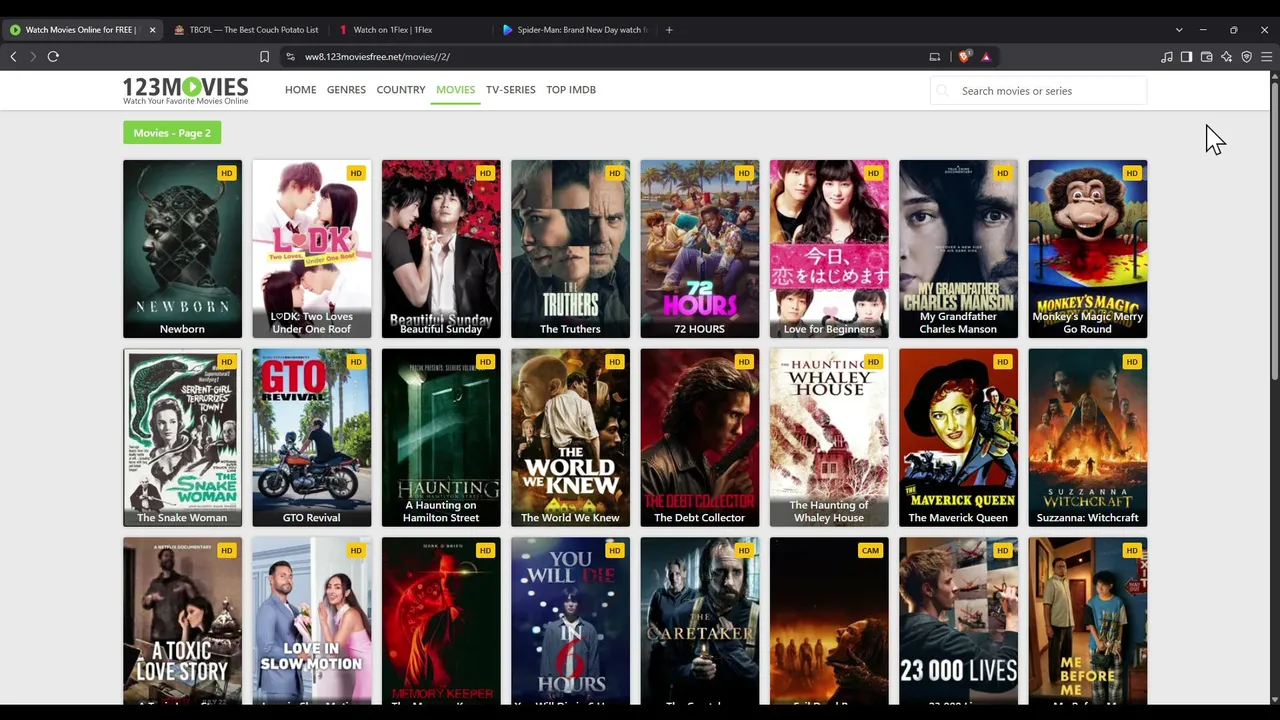Open the HOME nav menu item
Screen dimensions: 1280x720
tap(300, 90)
